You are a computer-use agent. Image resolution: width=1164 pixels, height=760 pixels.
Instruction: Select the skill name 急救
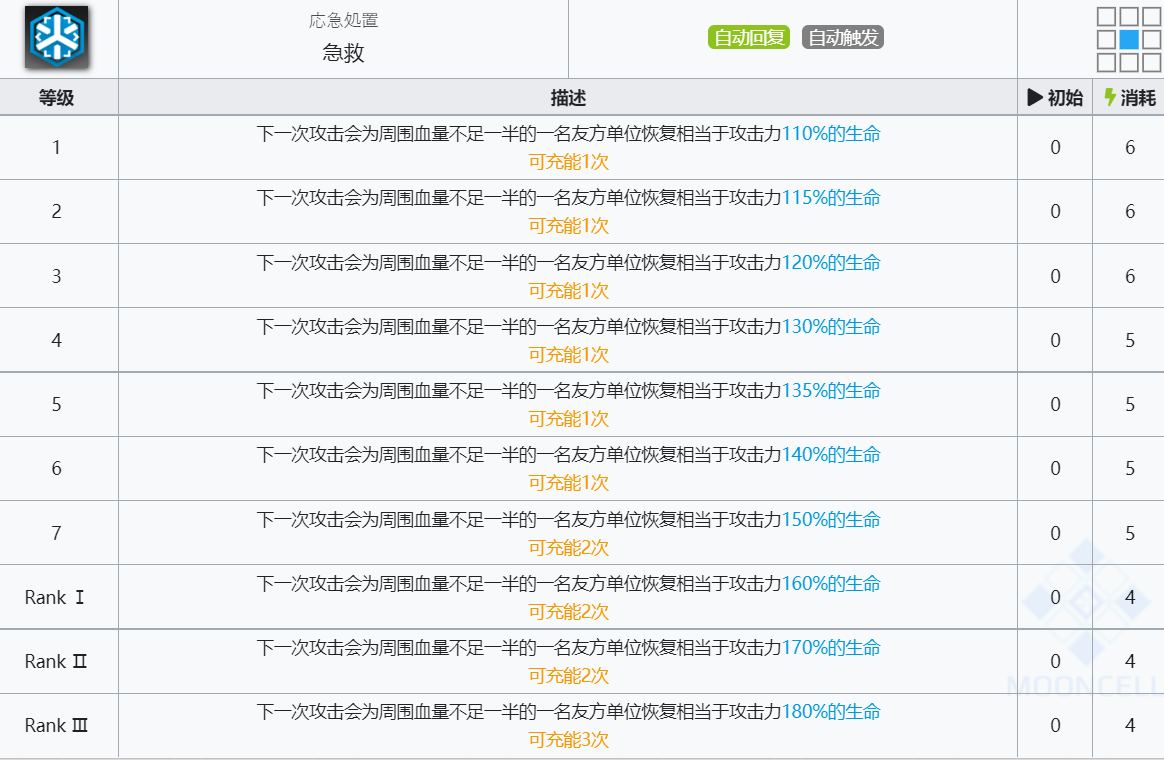[x=343, y=53]
